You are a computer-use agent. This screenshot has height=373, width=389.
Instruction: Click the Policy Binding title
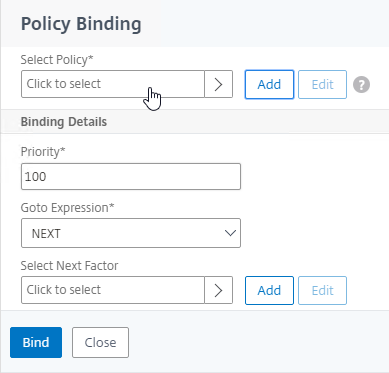[x=81, y=24]
